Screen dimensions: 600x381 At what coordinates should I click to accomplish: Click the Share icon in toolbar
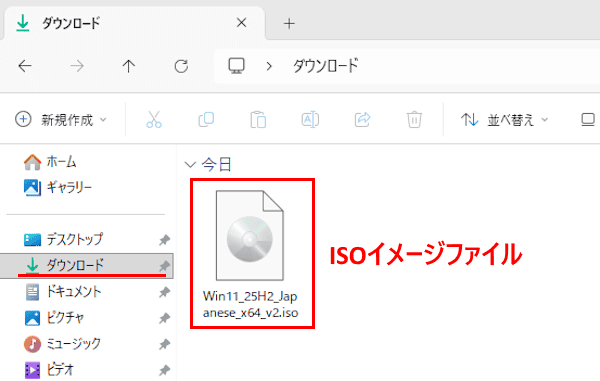(362, 119)
